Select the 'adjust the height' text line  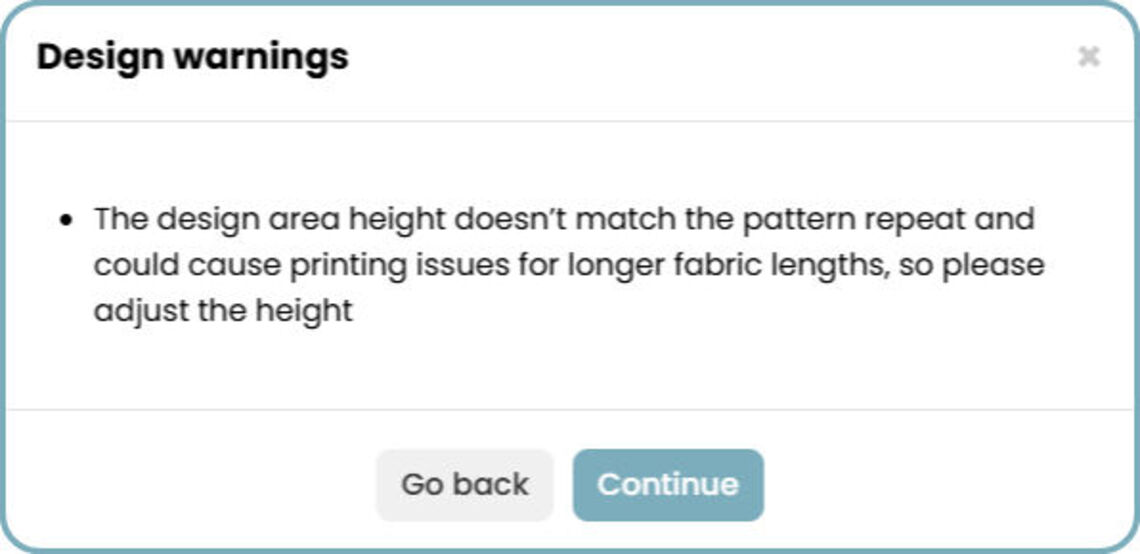[223, 310]
